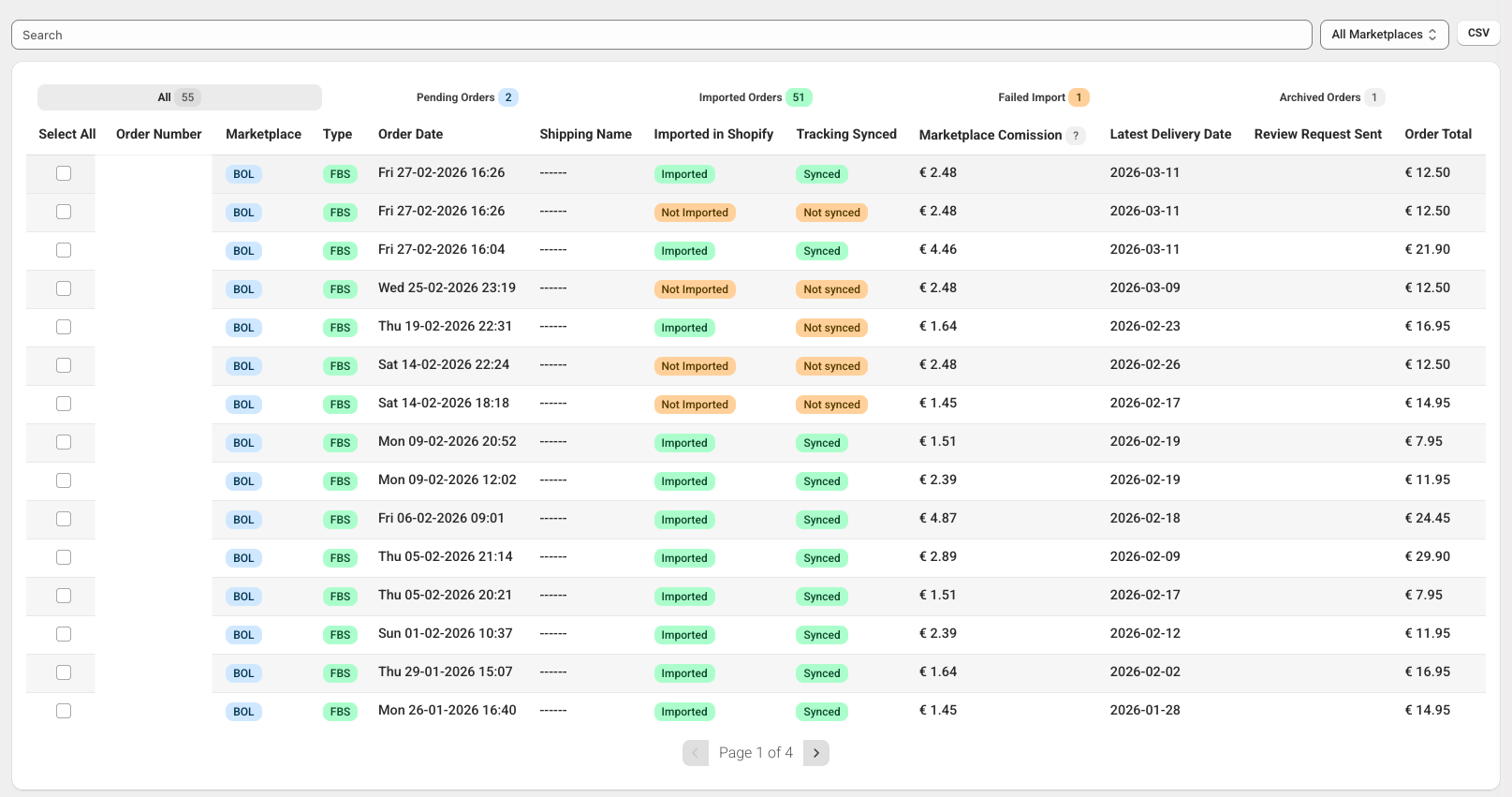The width and height of the screenshot is (1512, 797).
Task: Click the Tracking Synced column header
Action: (x=846, y=134)
